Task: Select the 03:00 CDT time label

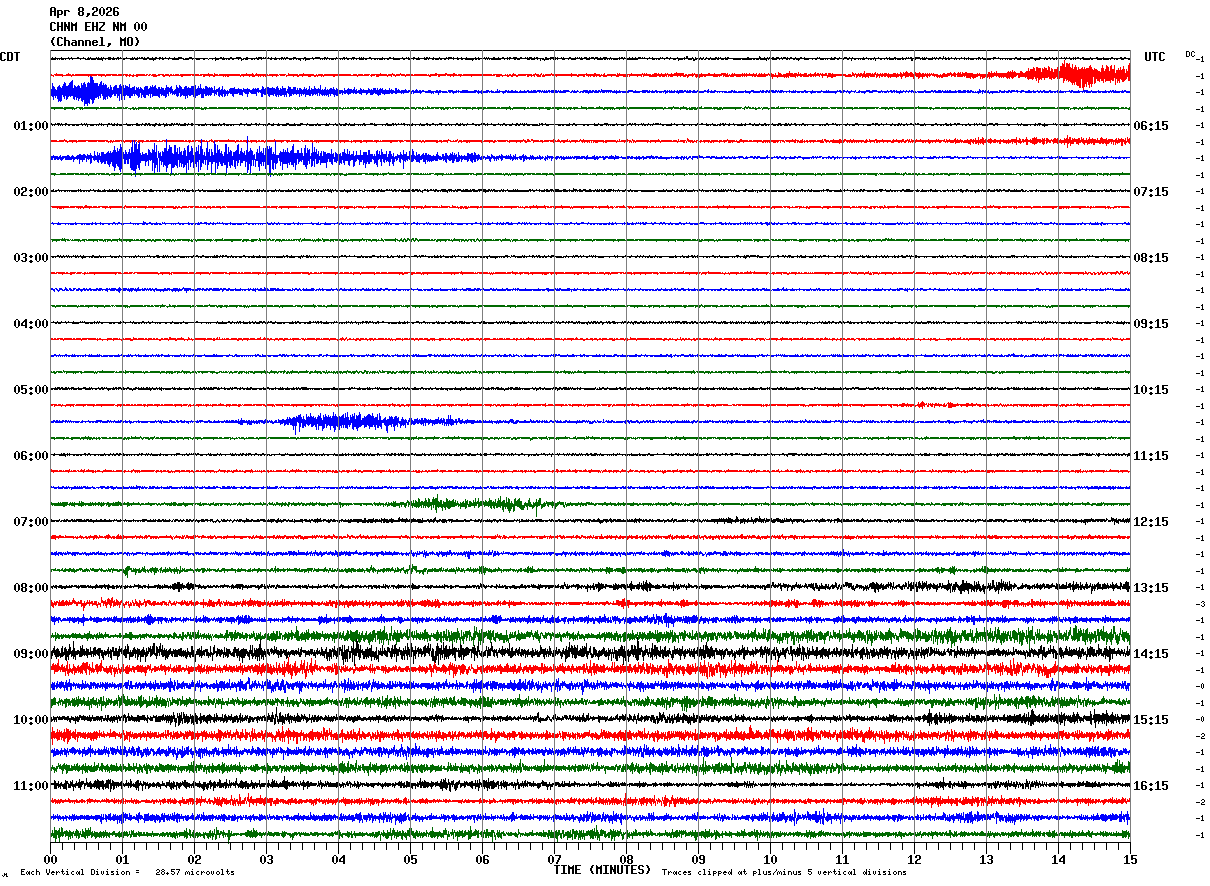Action: (x=31, y=257)
